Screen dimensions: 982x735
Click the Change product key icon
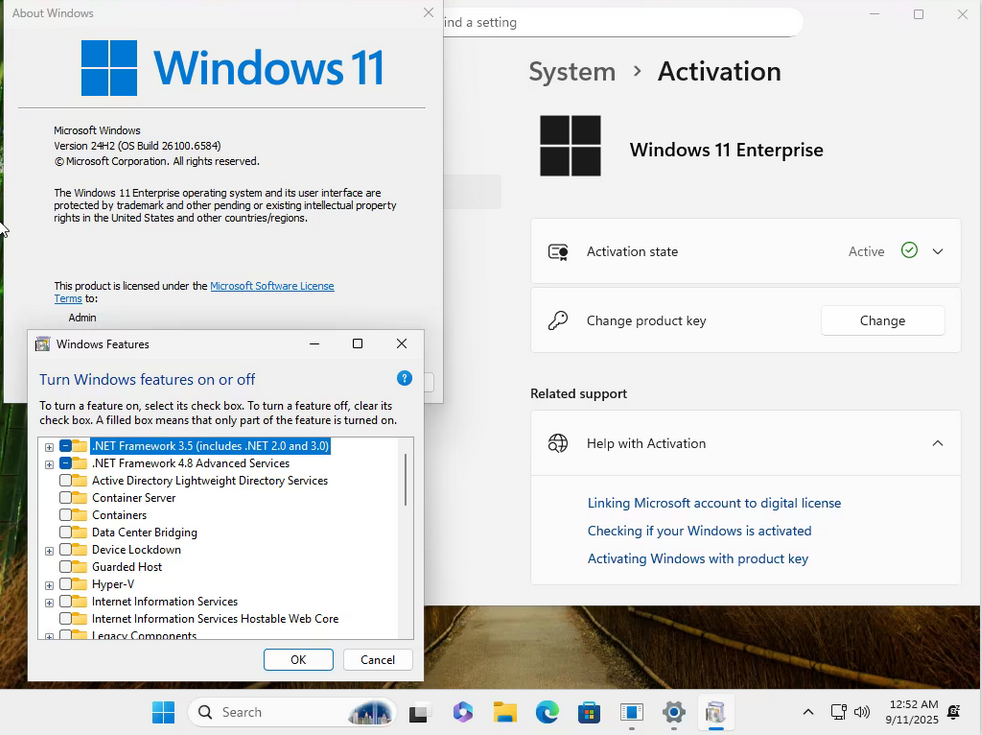pos(558,321)
